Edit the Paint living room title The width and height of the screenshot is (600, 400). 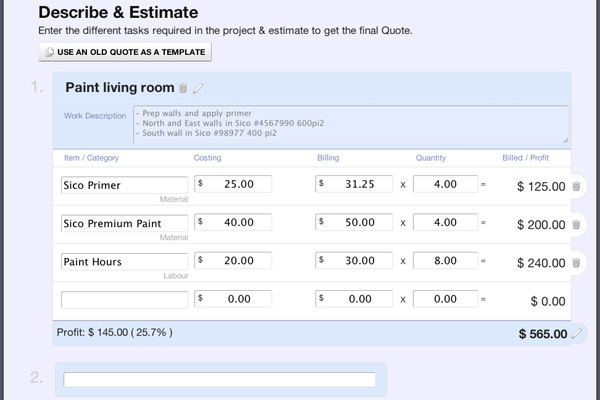[197, 88]
